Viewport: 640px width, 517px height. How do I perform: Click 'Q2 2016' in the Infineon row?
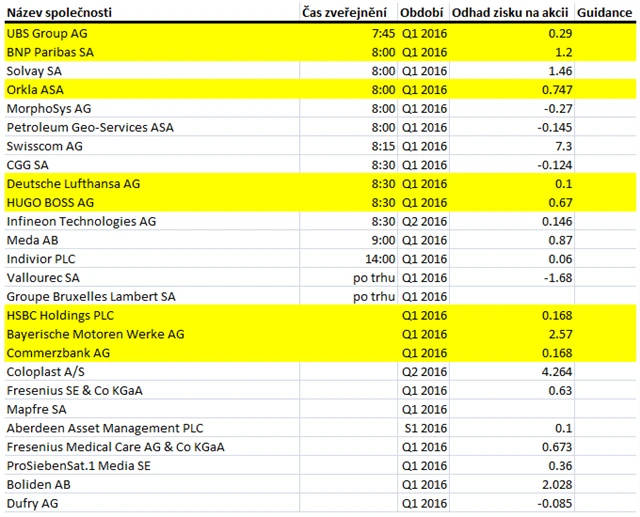click(424, 221)
